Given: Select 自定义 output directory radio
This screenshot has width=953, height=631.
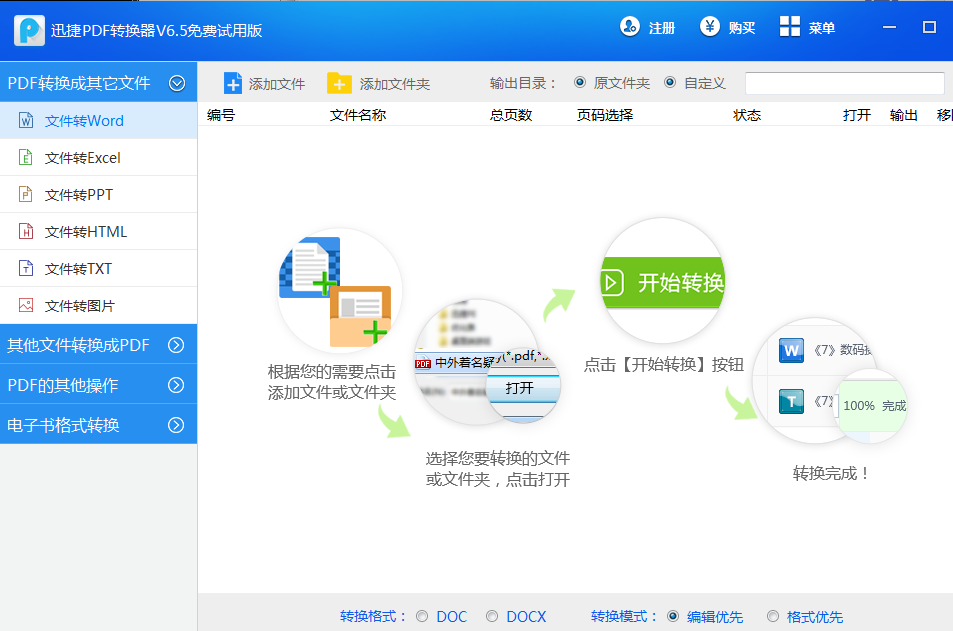Looking at the screenshot, I should coord(670,82).
